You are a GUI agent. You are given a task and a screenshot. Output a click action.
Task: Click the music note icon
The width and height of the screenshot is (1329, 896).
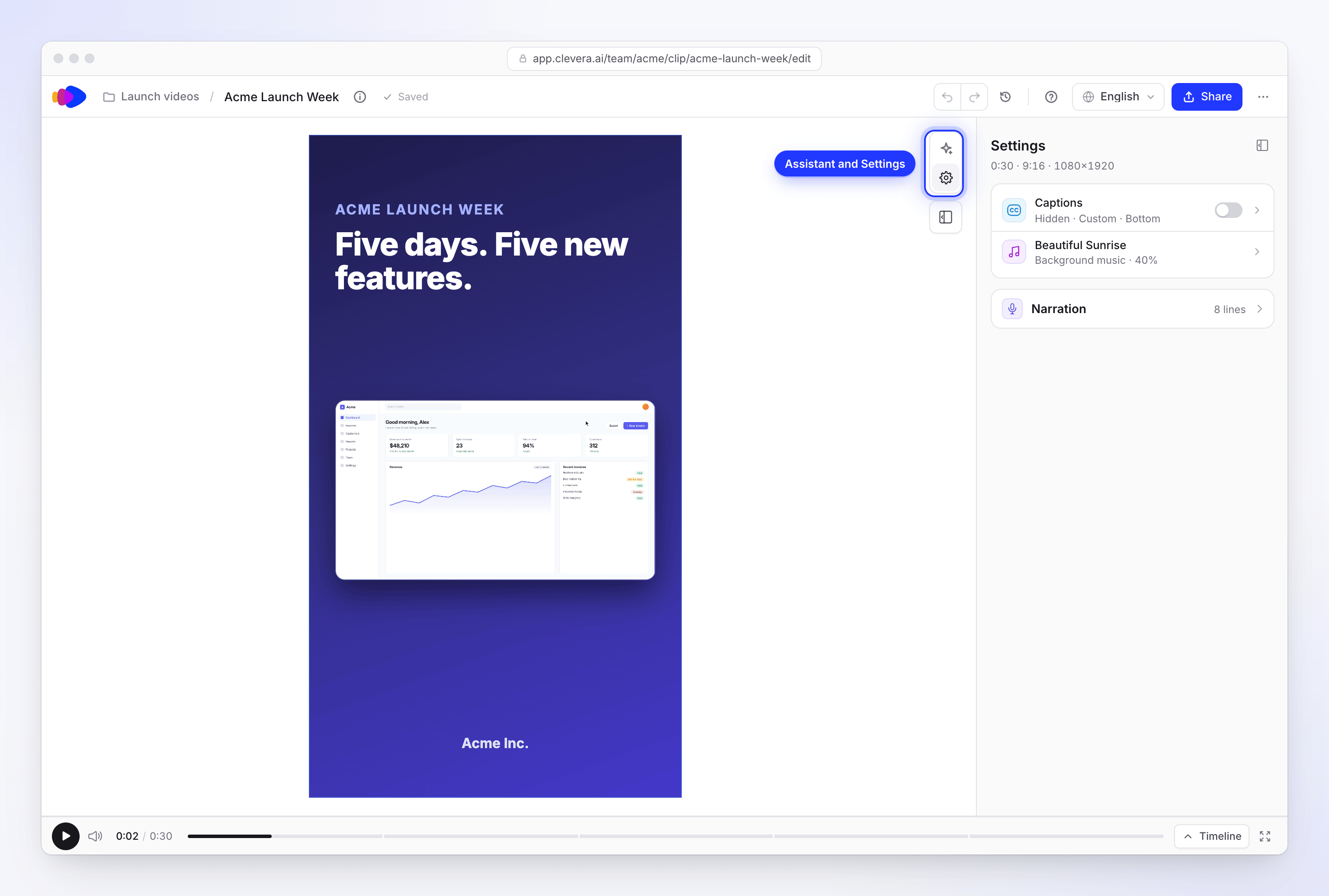(x=1014, y=252)
